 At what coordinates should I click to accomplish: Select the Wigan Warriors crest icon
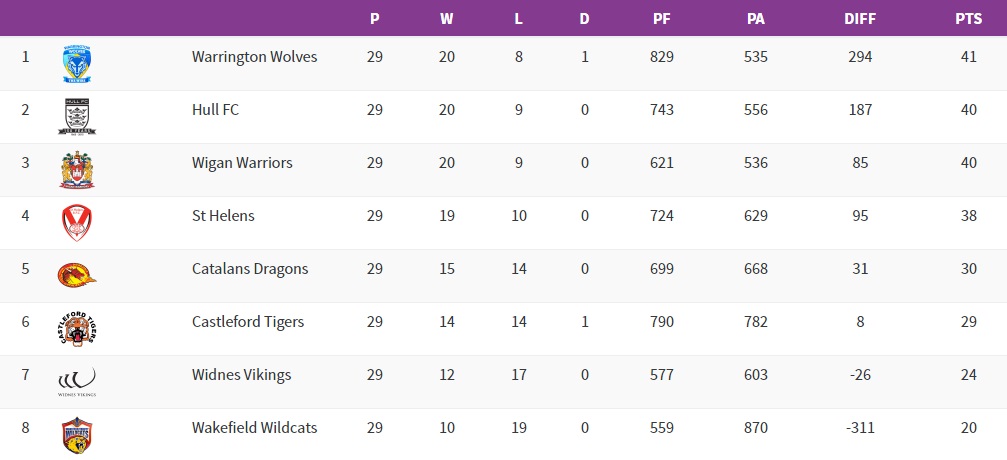pos(77,169)
